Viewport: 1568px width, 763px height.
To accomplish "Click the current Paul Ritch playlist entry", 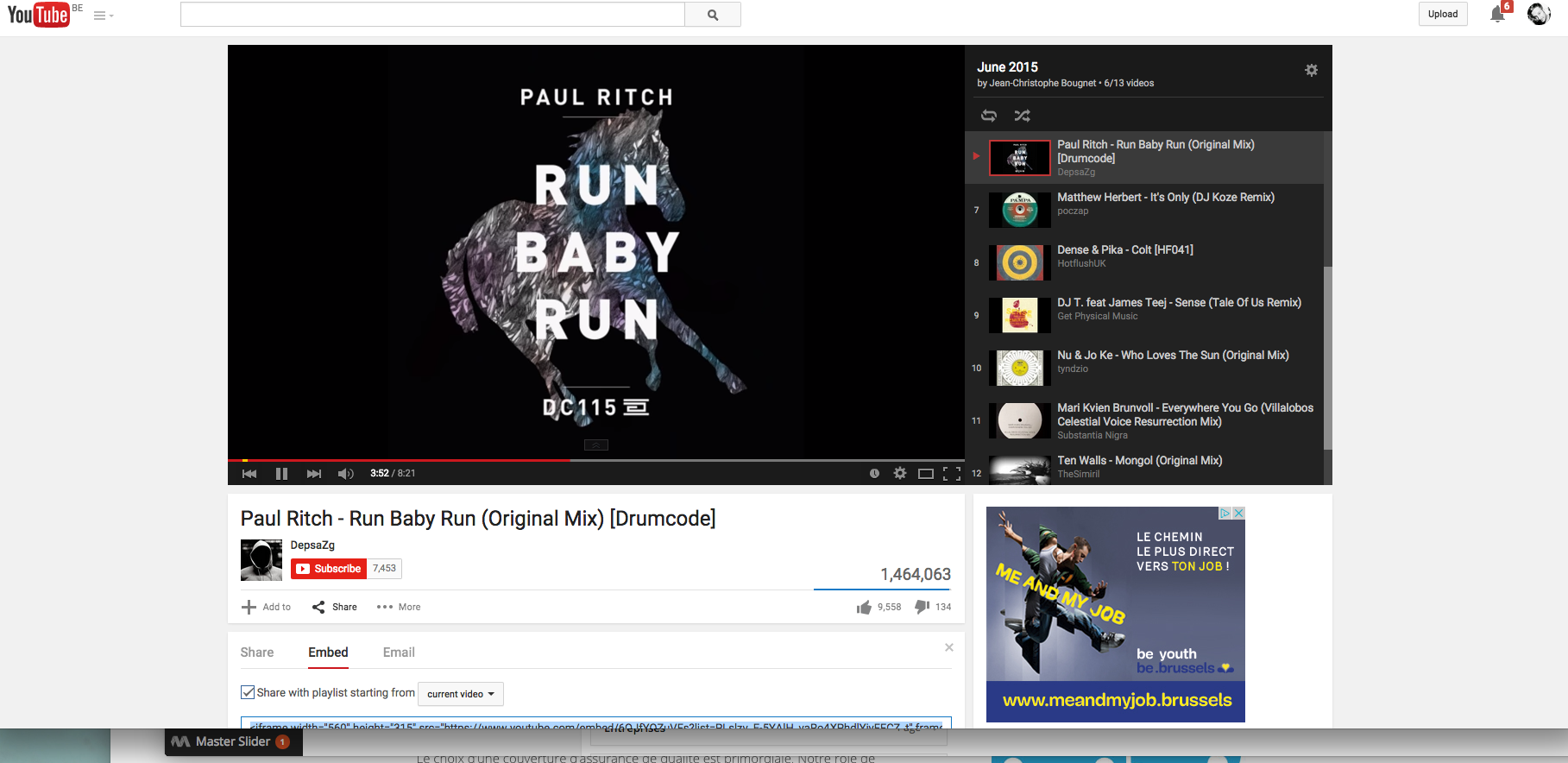I will click(1144, 157).
